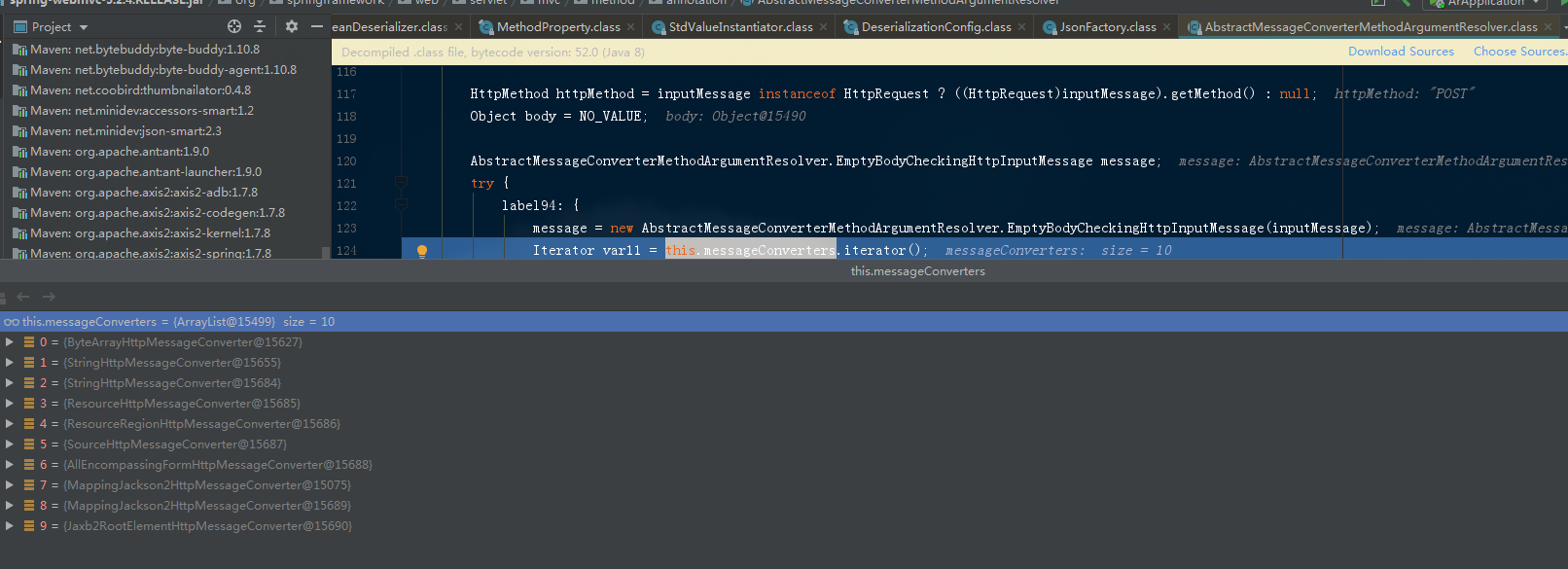This screenshot has width=1568, height=569.
Task: Open the Project view dropdown
Action: pyautogui.click(x=84, y=27)
